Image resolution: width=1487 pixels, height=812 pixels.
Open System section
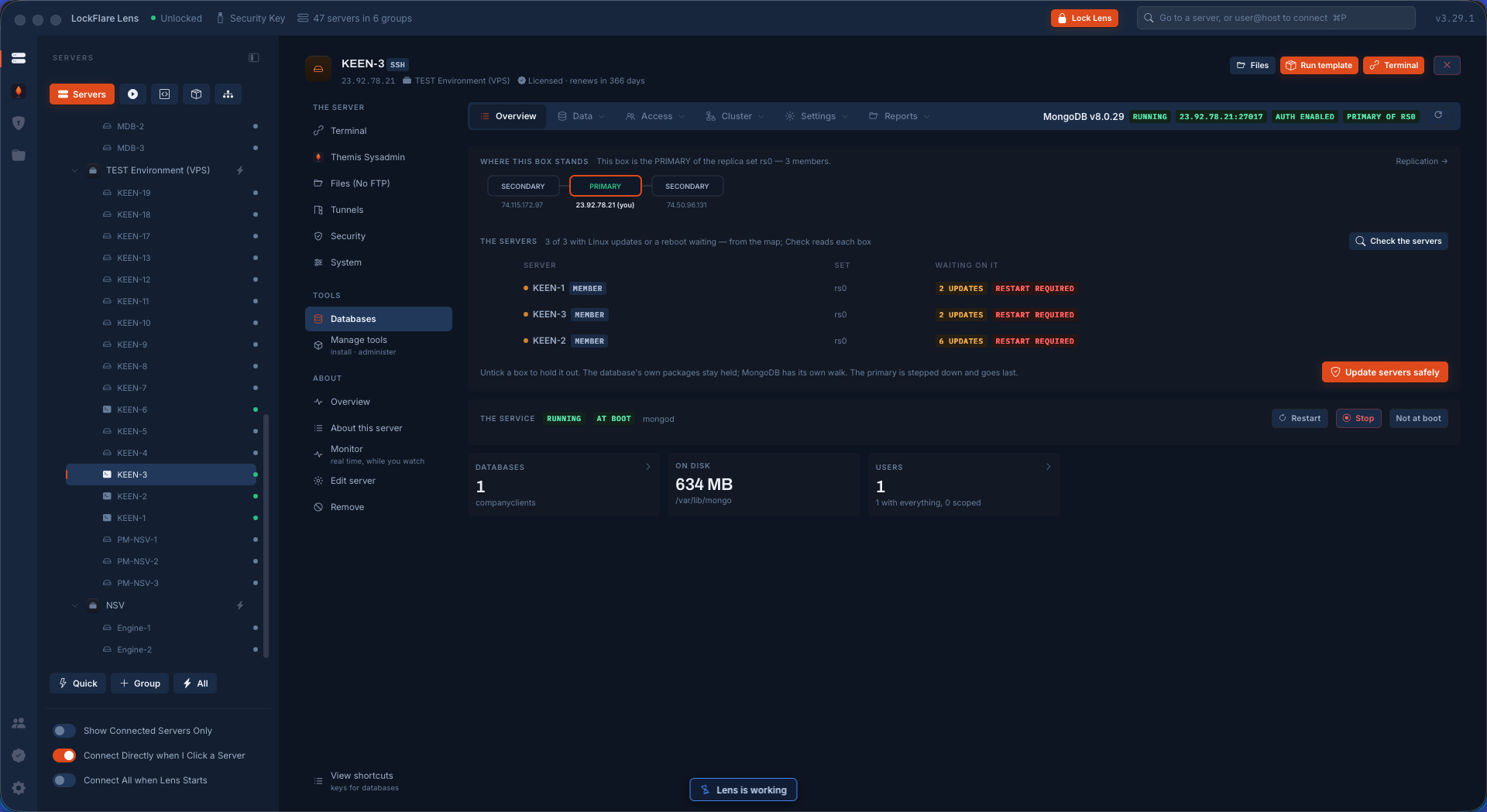[379, 262]
